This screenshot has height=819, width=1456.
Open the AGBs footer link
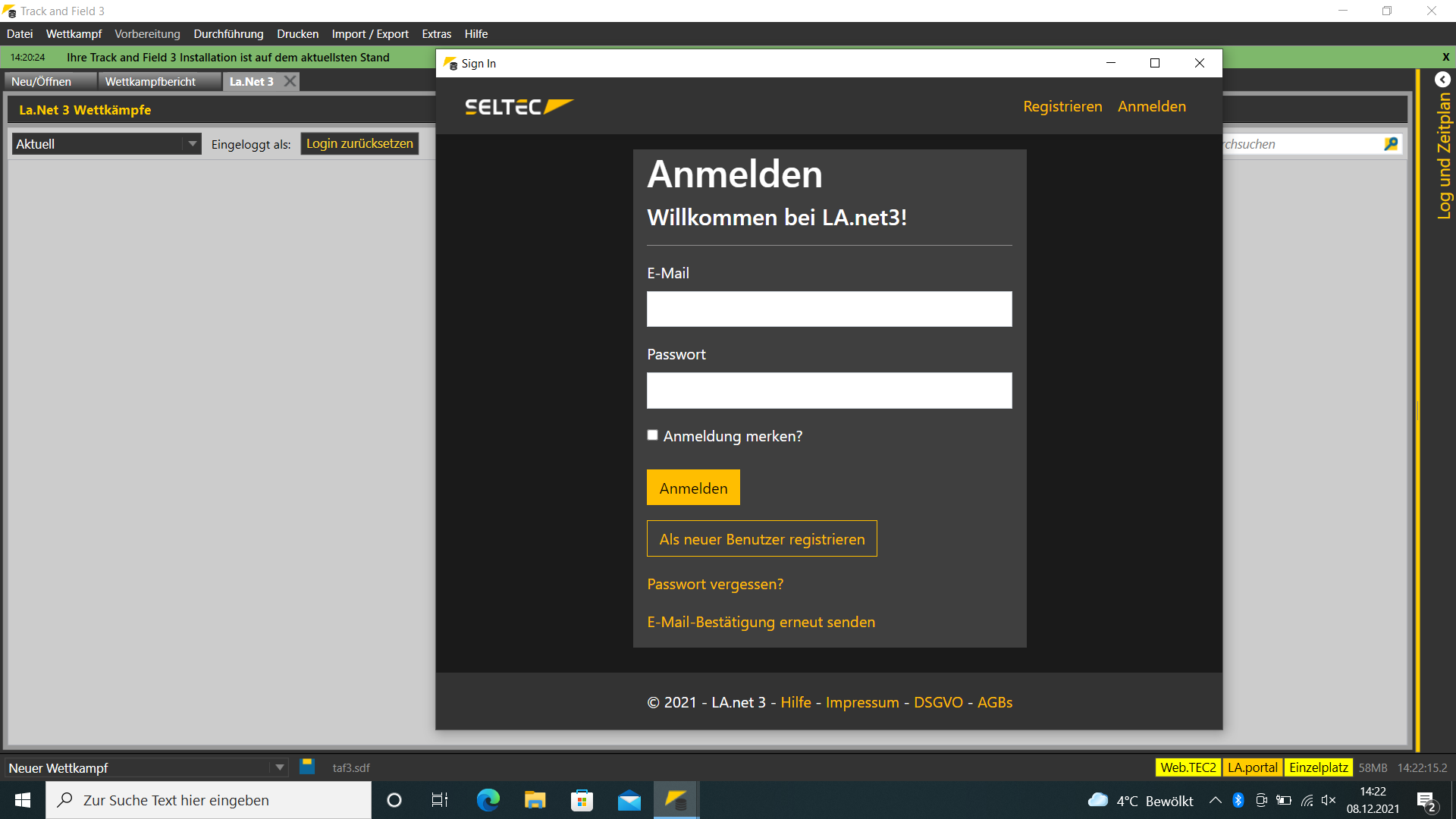pos(995,702)
